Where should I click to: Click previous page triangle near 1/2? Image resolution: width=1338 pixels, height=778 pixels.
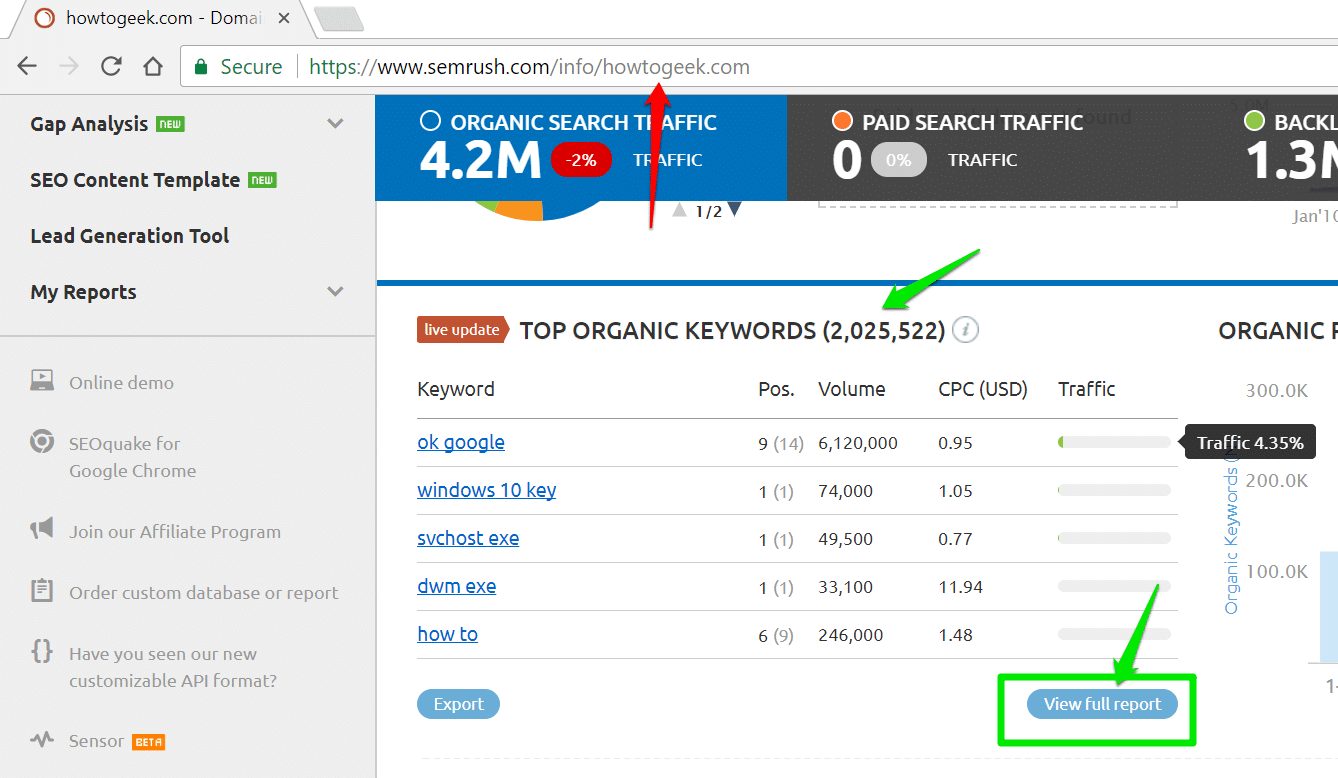tap(680, 209)
